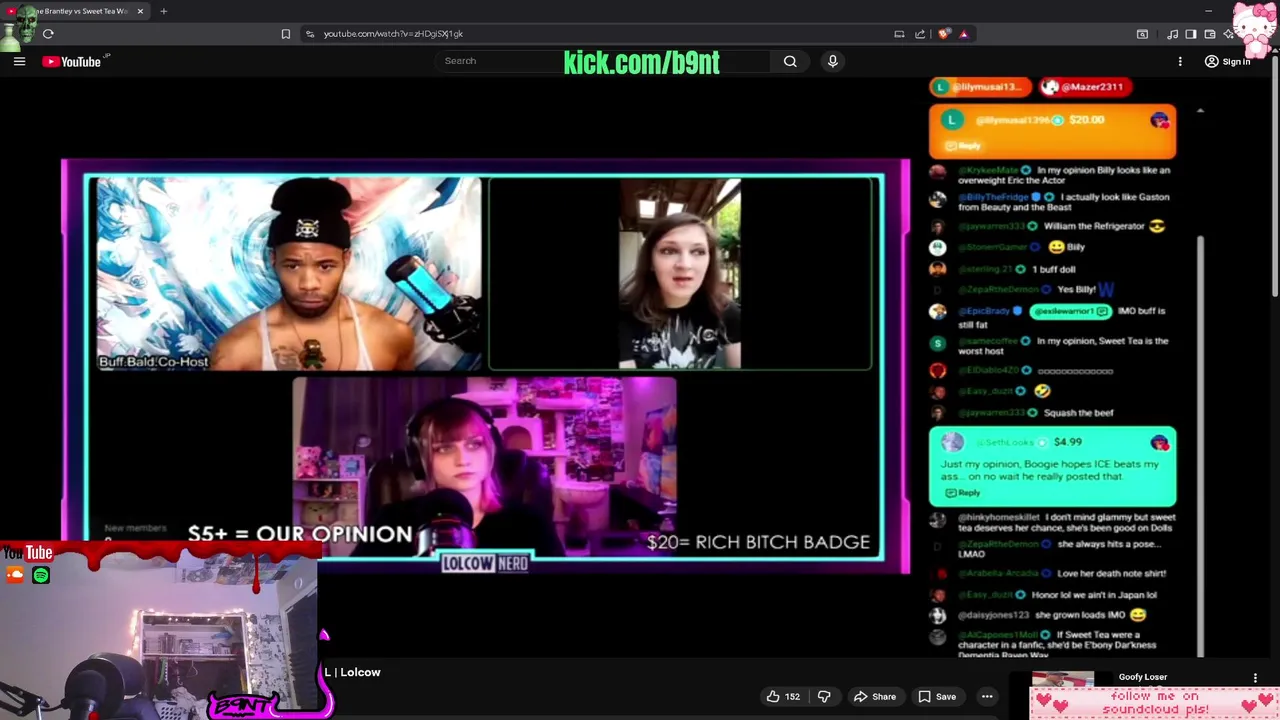Share this page from address bar icon
This screenshot has width=1280, height=720.
click(x=920, y=34)
